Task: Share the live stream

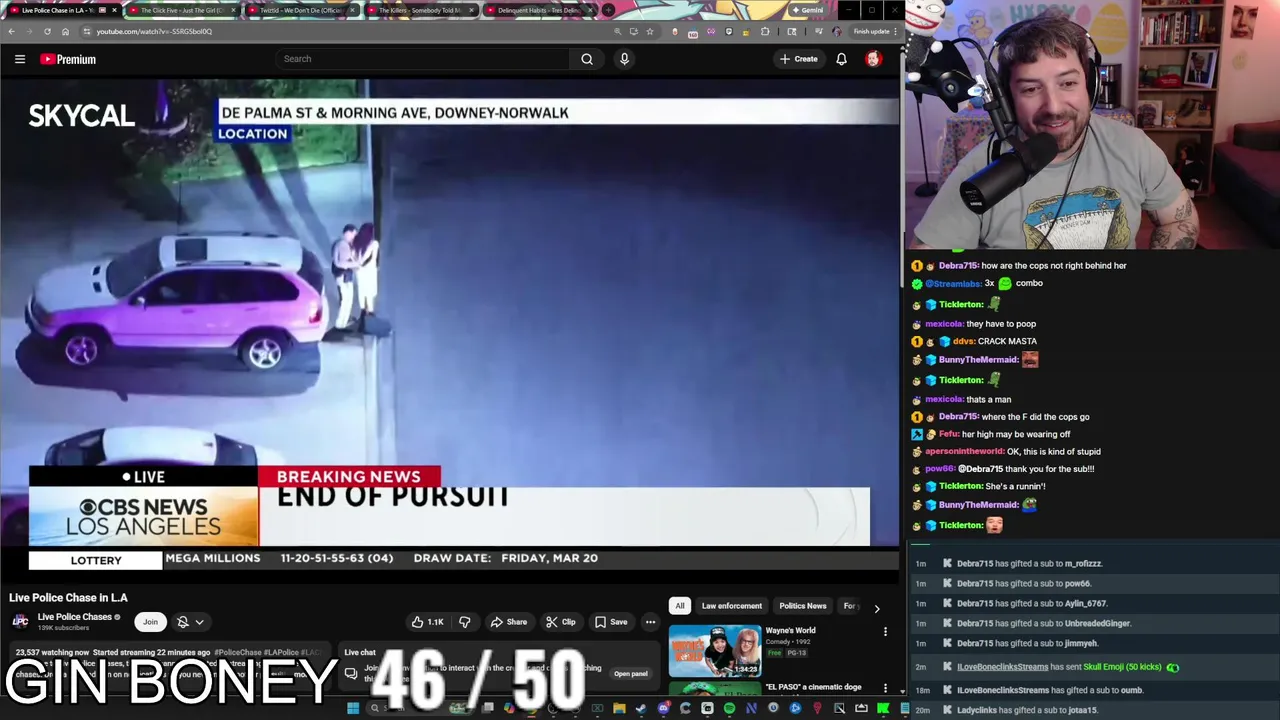Action: (508, 622)
